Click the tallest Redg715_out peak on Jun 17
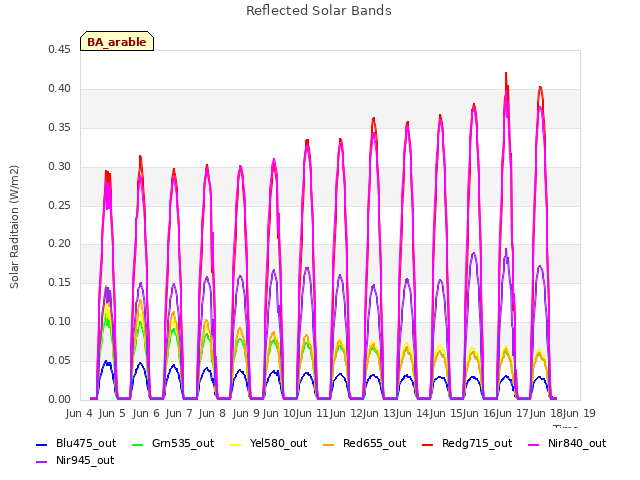This screenshot has width=640, height=480. (x=540, y=87)
